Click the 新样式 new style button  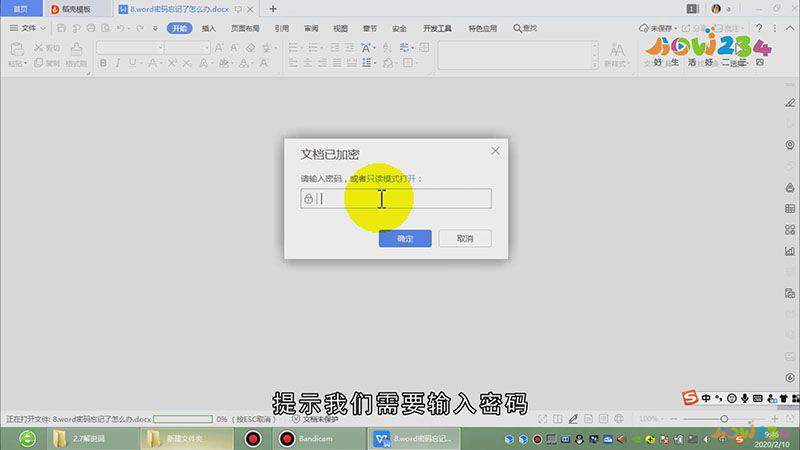[617, 55]
